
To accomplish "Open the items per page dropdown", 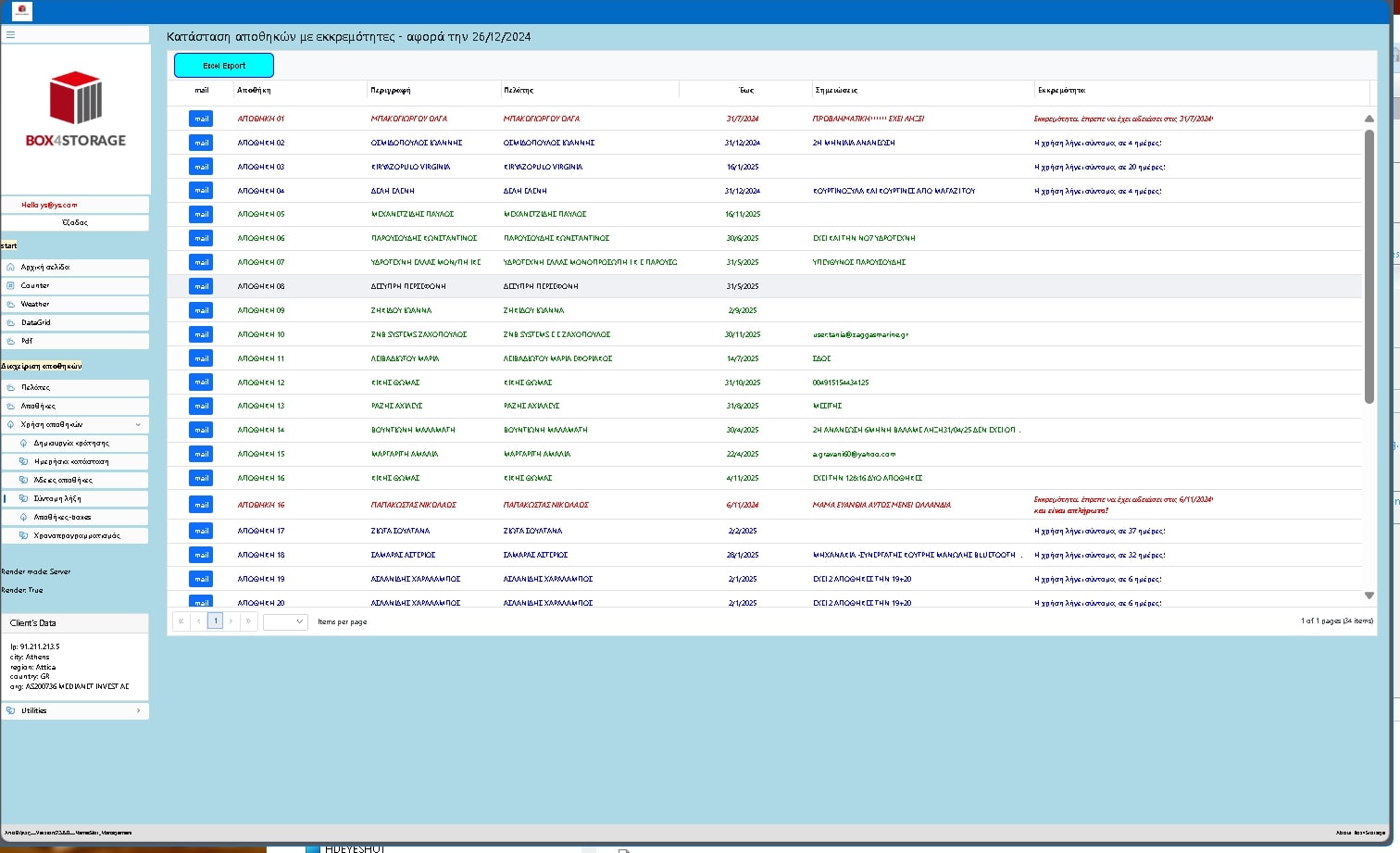I will [285, 621].
